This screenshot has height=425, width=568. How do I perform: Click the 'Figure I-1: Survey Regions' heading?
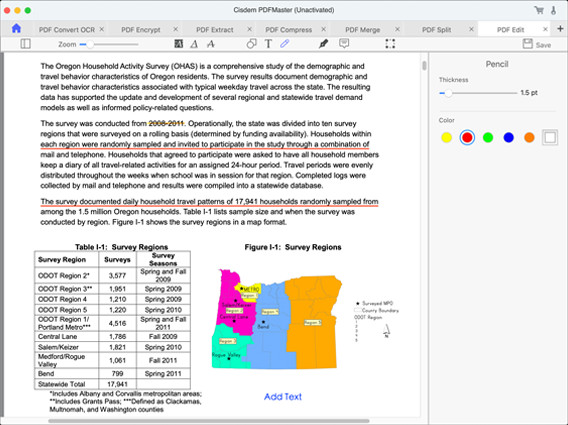coord(293,247)
